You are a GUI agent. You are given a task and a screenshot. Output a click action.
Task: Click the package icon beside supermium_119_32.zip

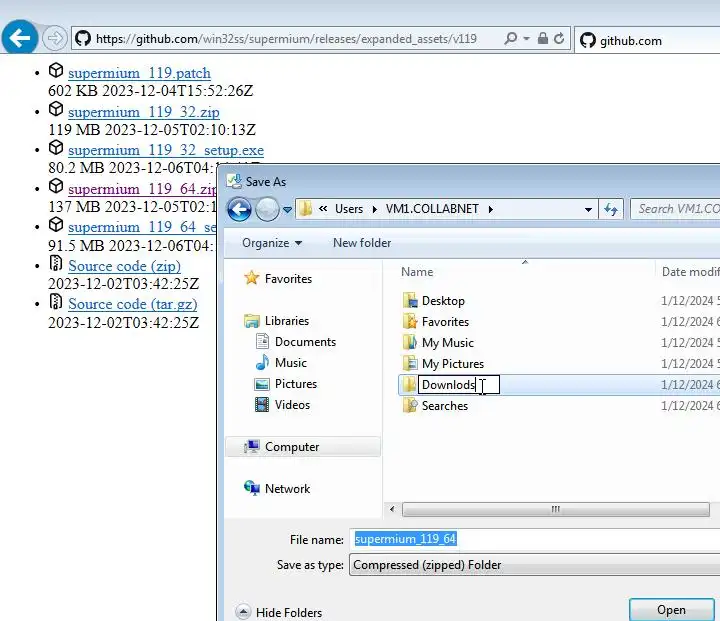(x=56, y=109)
